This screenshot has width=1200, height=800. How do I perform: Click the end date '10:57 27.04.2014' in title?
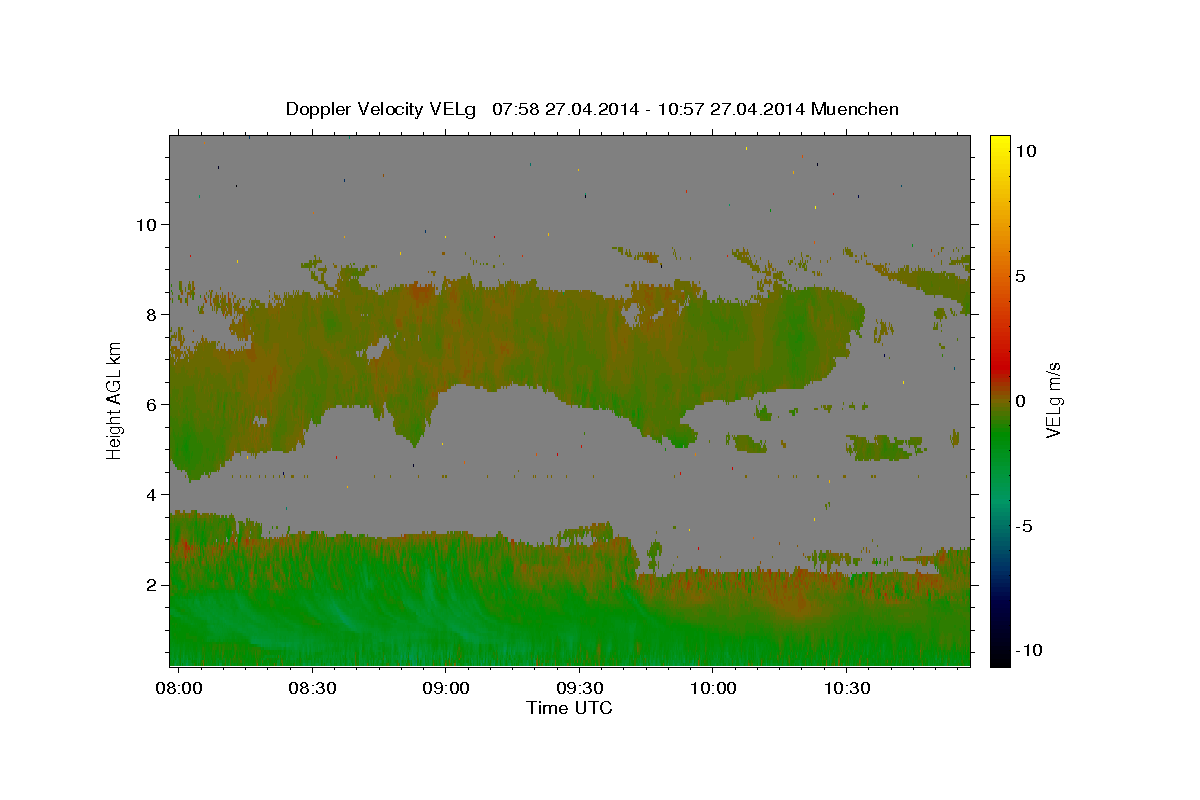tap(731, 110)
